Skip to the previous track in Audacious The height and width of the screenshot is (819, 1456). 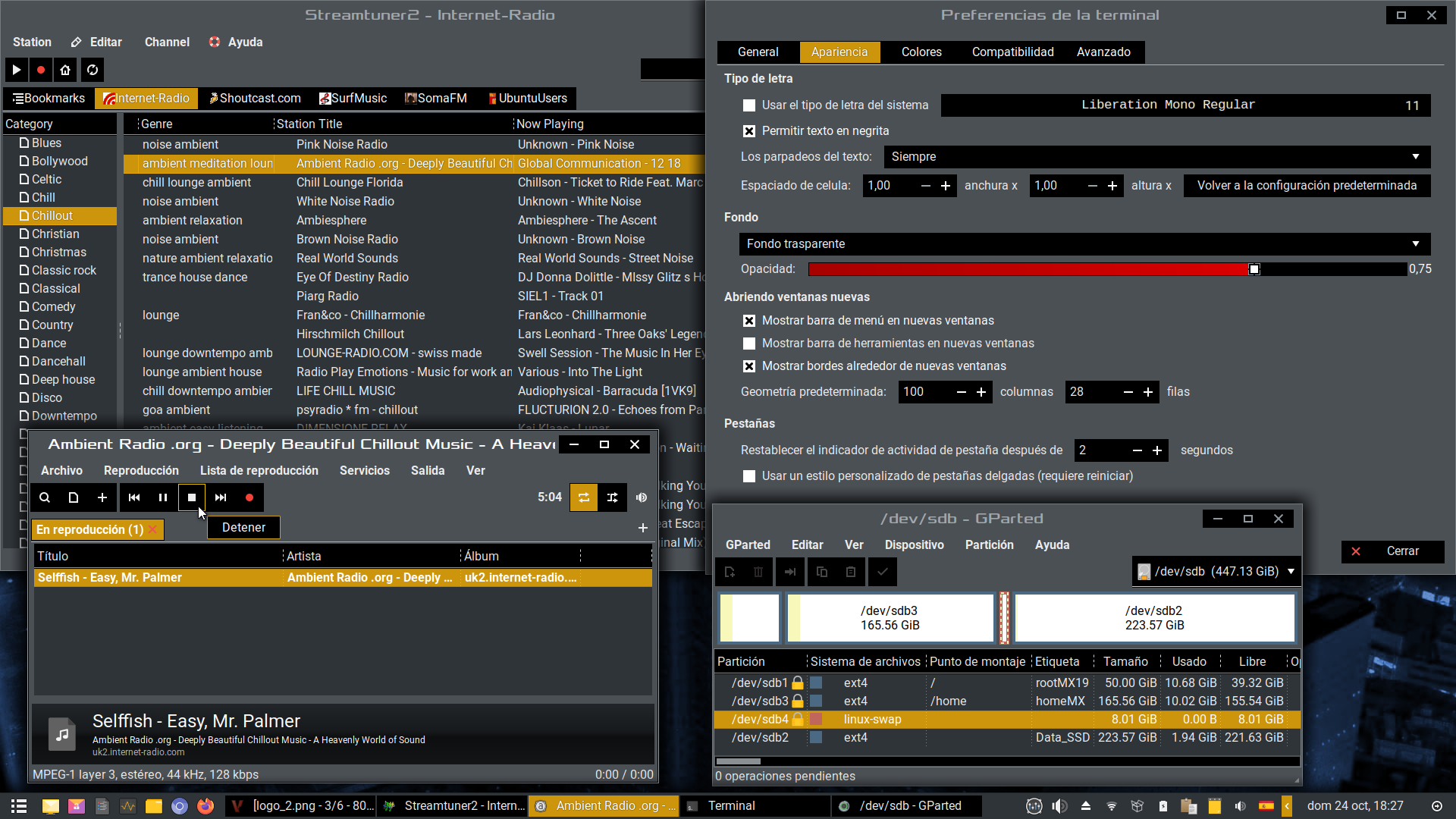(x=134, y=497)
